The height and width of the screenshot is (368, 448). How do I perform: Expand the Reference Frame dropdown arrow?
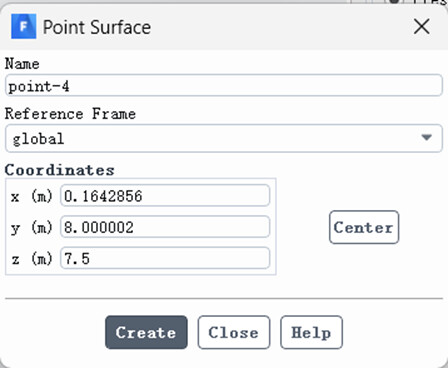pyautogui.click(x=426, y=137)
